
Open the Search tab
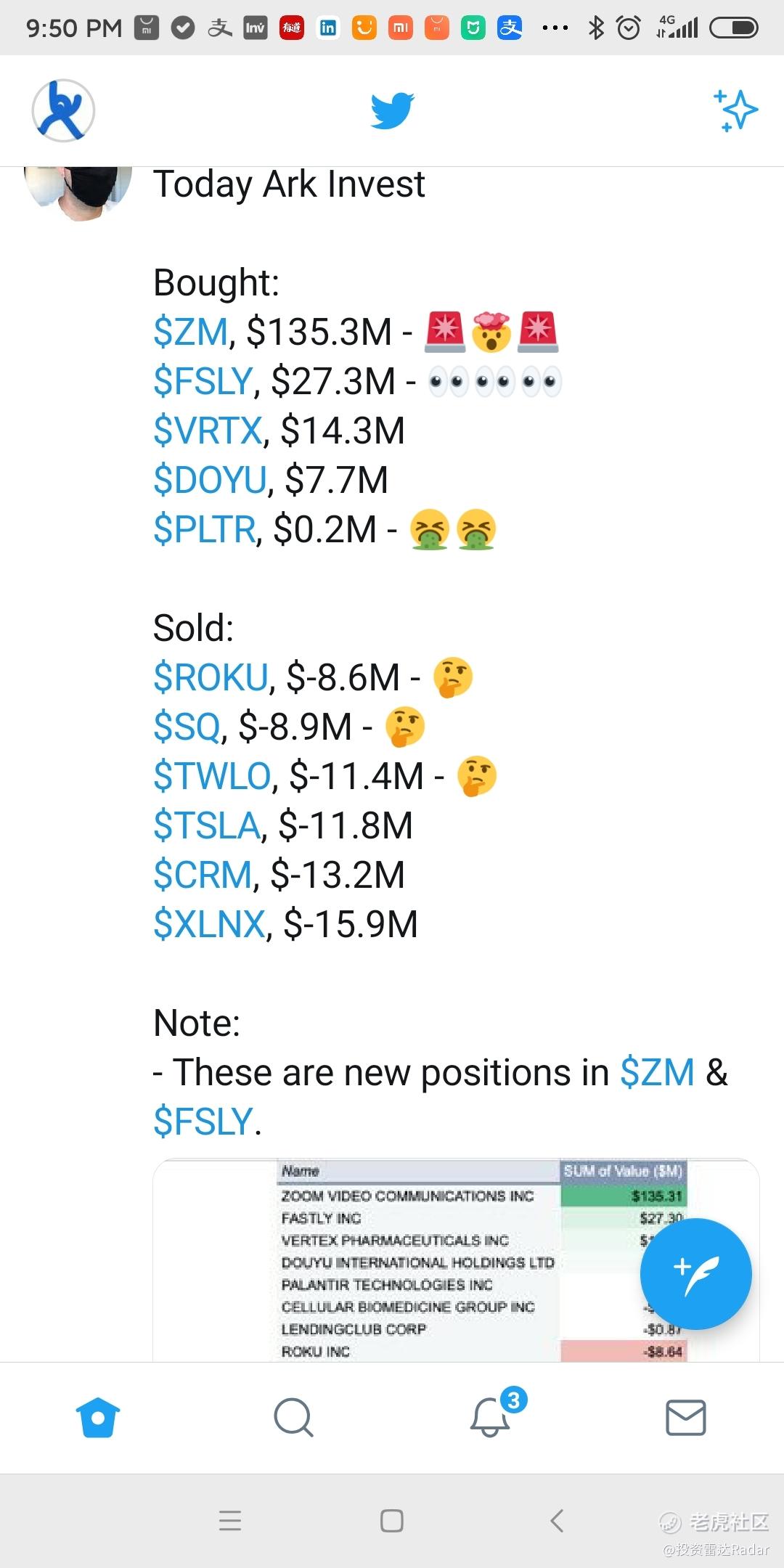[293, 1417]
